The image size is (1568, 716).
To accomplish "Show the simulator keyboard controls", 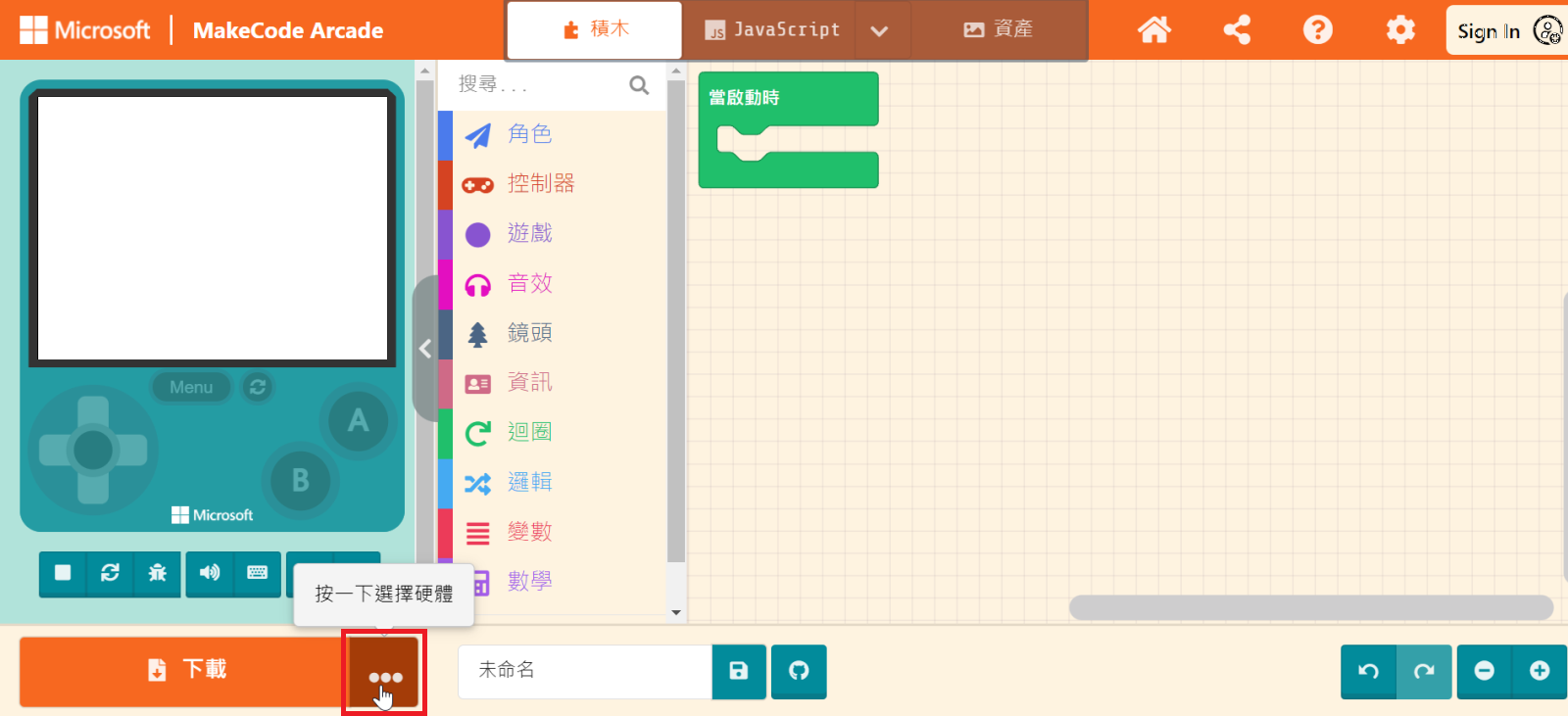I will (258, 573).
